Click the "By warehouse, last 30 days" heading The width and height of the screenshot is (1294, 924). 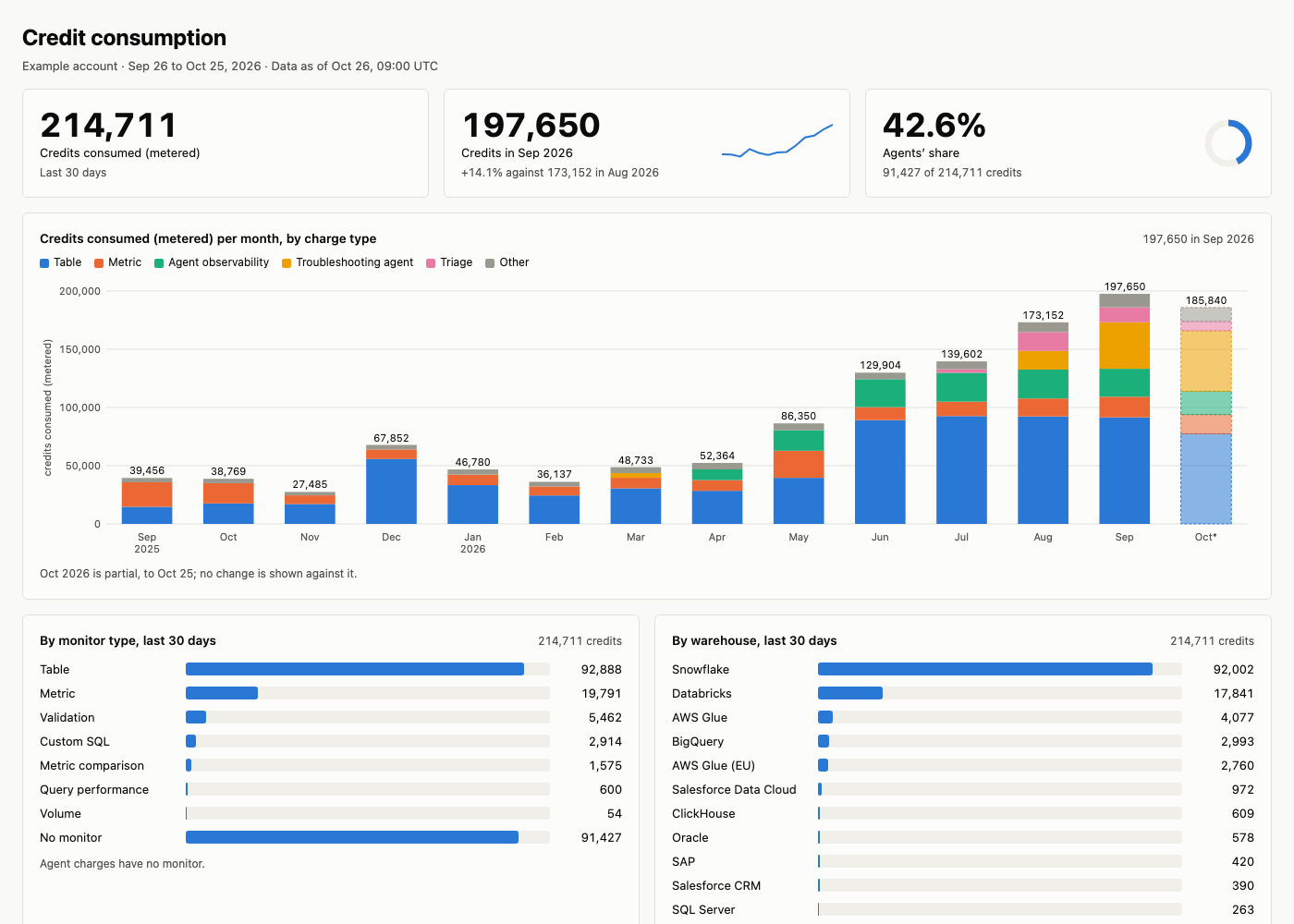754,641
